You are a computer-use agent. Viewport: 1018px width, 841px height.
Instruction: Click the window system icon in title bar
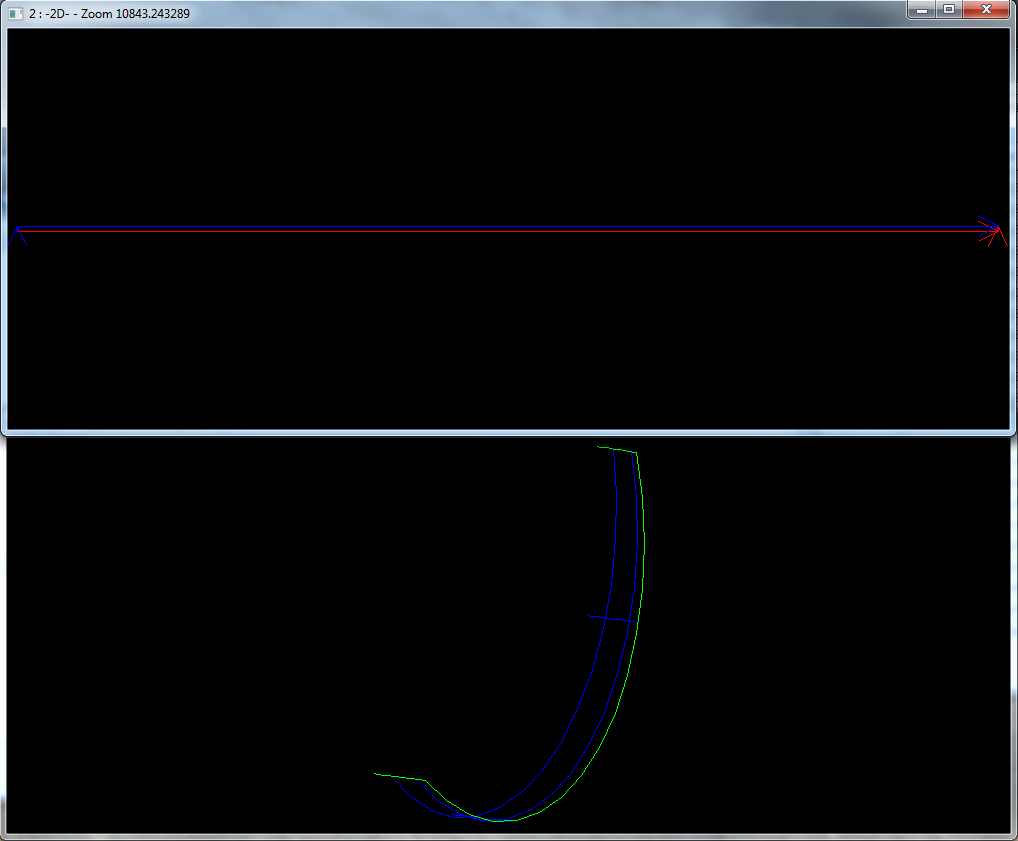click(x=15, y=14)
